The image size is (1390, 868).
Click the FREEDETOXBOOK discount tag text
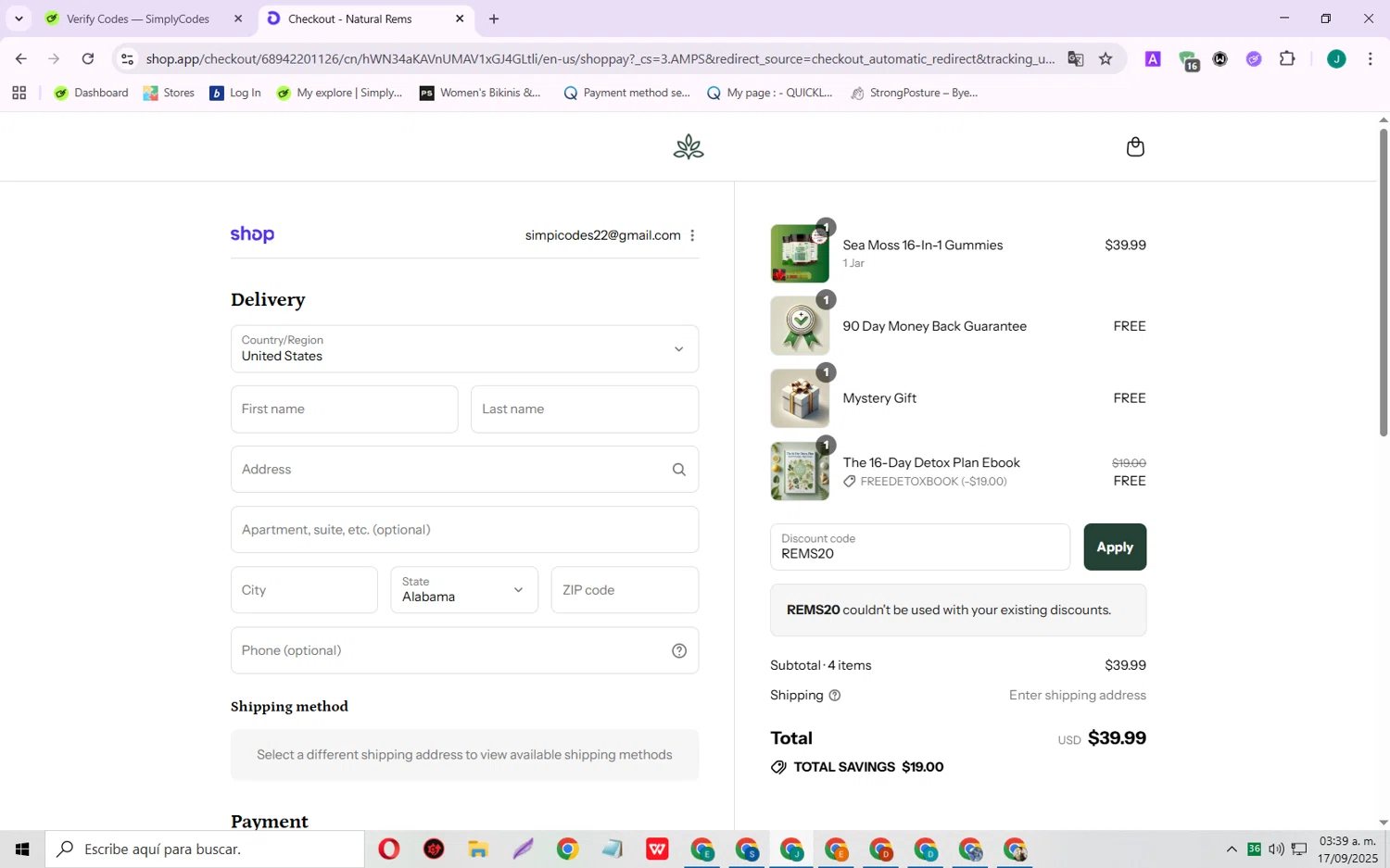coord(933,482)
